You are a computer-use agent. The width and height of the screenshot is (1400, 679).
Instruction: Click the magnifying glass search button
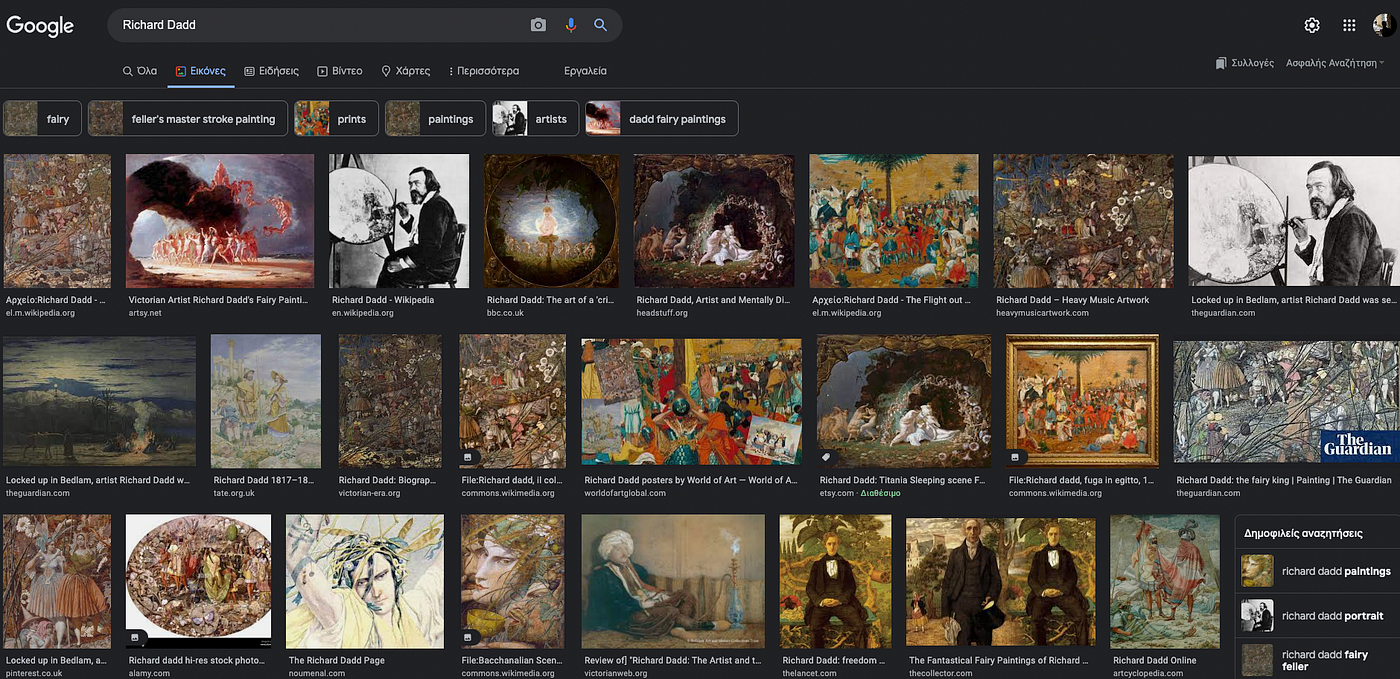(600, 25)
